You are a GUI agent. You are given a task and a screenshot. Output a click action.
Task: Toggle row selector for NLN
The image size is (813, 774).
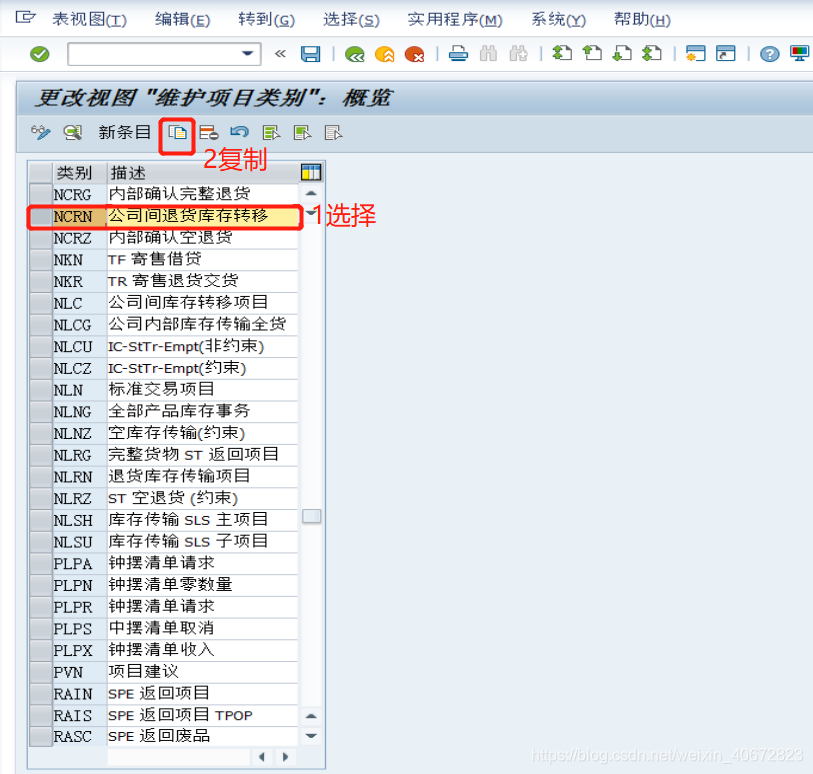pyautogui.click(x=40, y=390)
